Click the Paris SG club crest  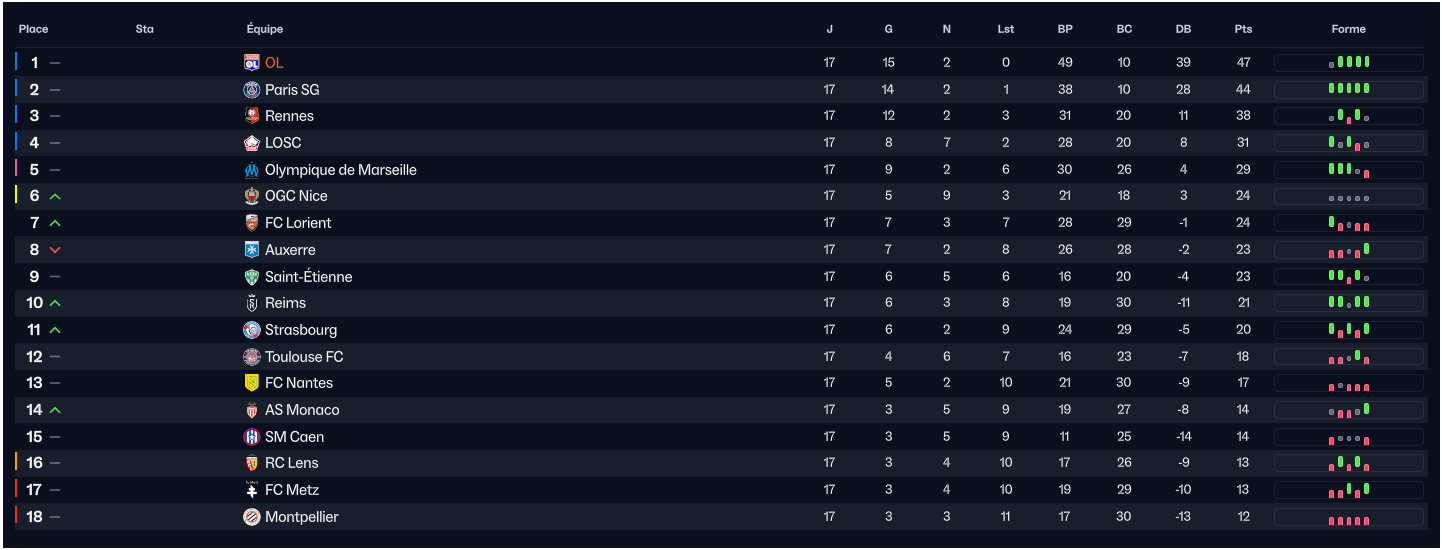pyautogui.click(x=252, y=90)
